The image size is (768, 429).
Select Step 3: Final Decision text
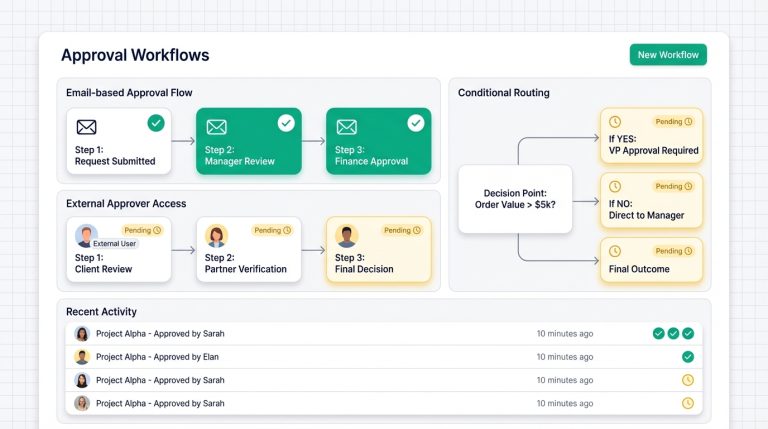click(364, 263)
